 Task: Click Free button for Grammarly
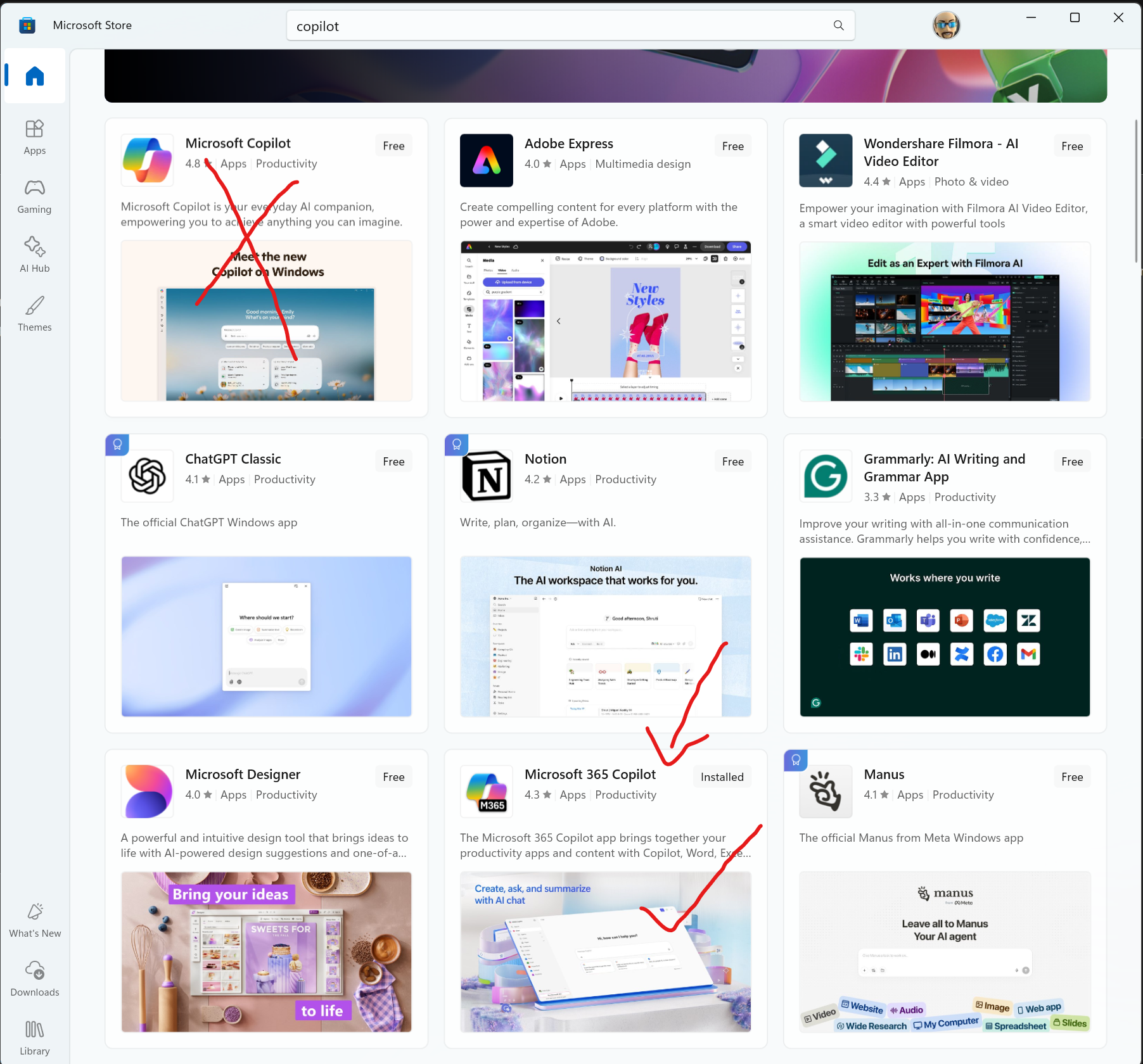coord(1072,462)
